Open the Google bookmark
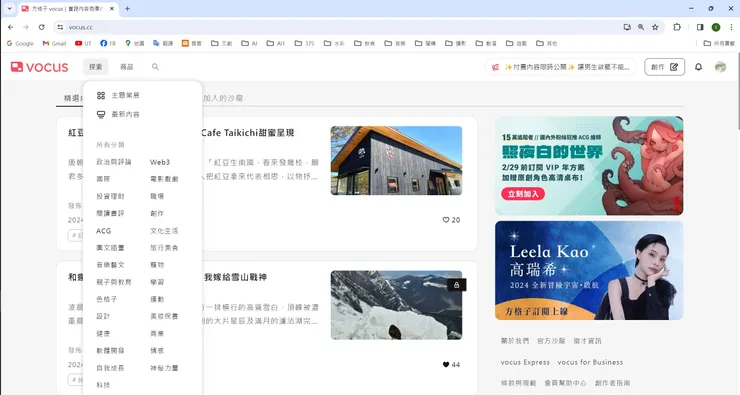Viewport: 740px width, 395px height. (20, 43)
